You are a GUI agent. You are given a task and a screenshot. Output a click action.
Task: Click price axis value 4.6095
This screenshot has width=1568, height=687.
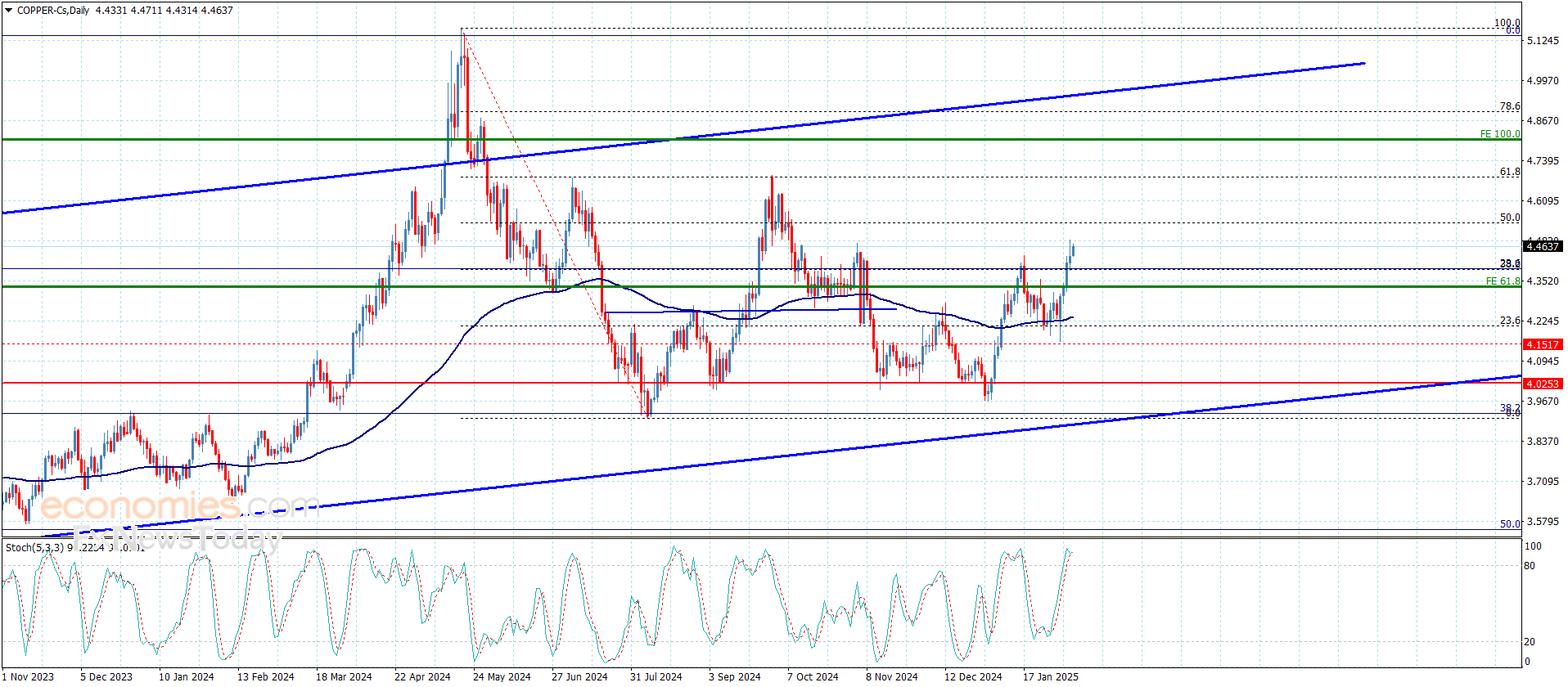[x=1543, y=200]
